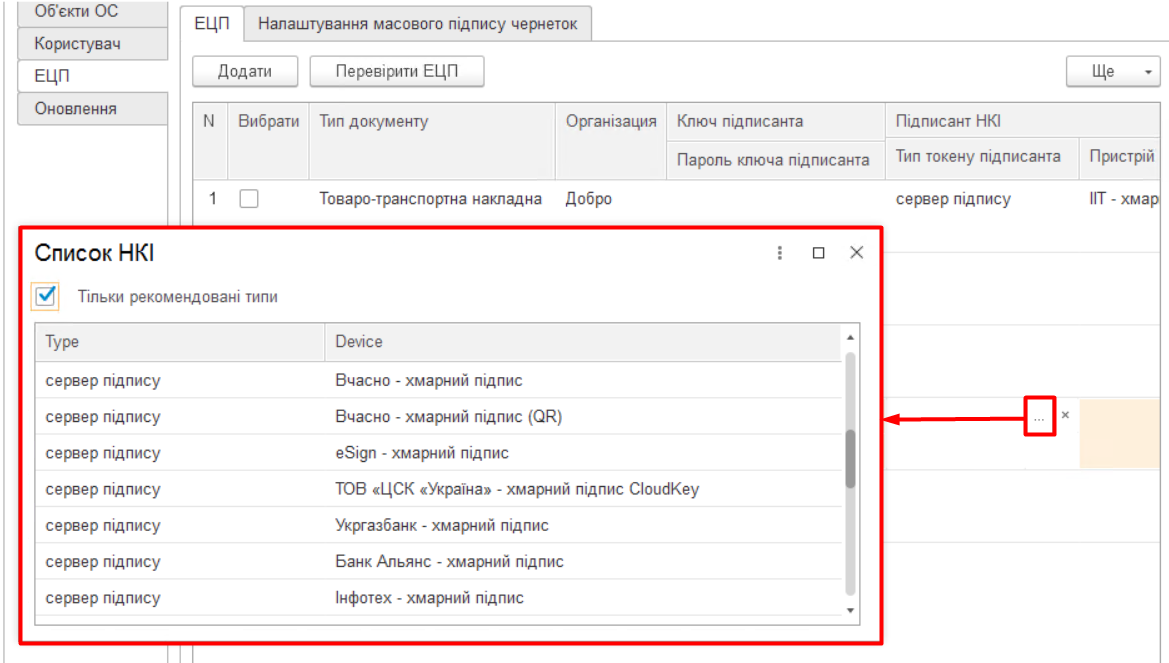This screenshot has height=663, width=1169.
Task: Clear the field with the small x icon
Action: pyautogui.click(x=1065, y=415)
